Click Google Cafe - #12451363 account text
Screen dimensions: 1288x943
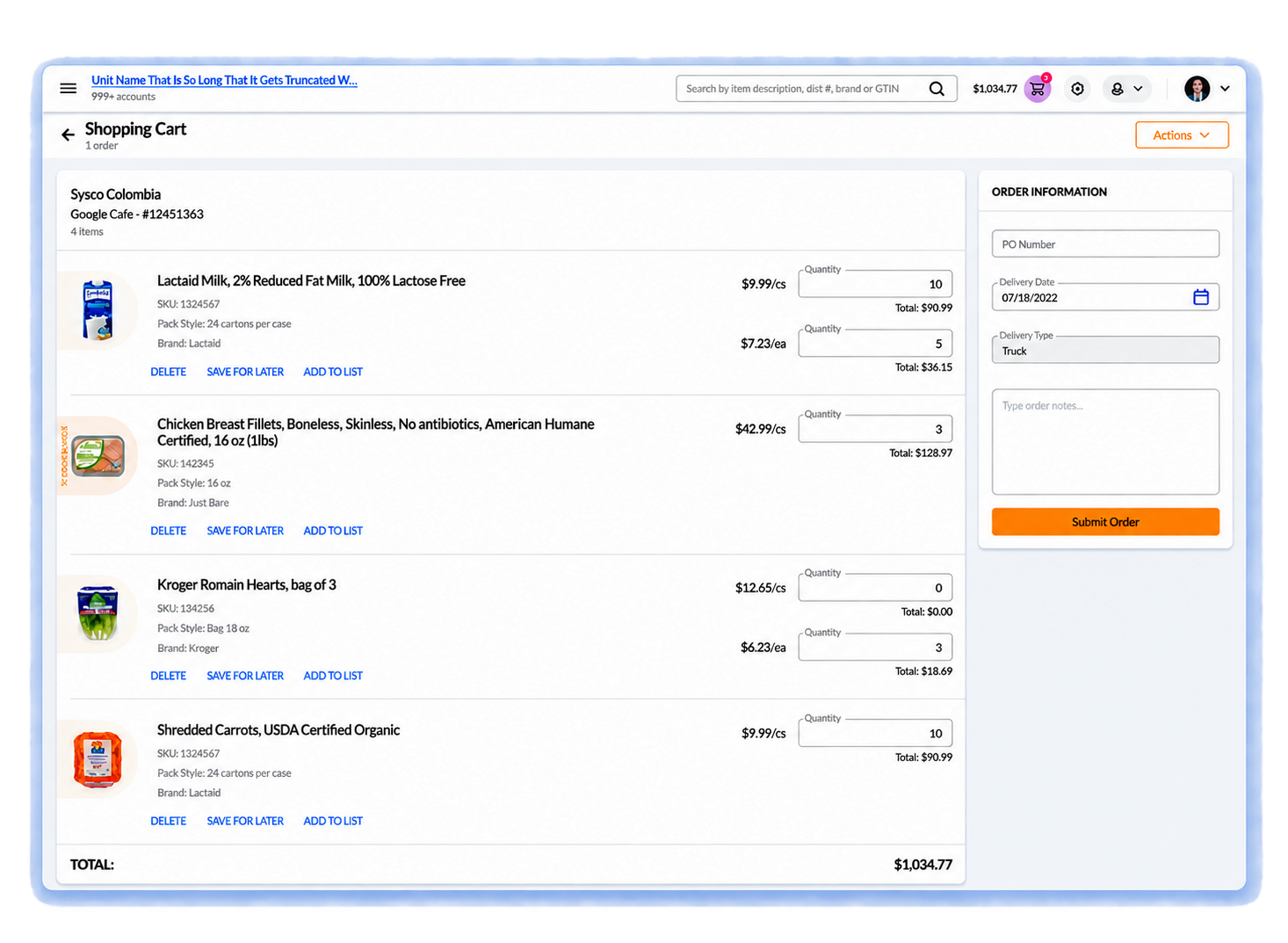click(137, 214)
